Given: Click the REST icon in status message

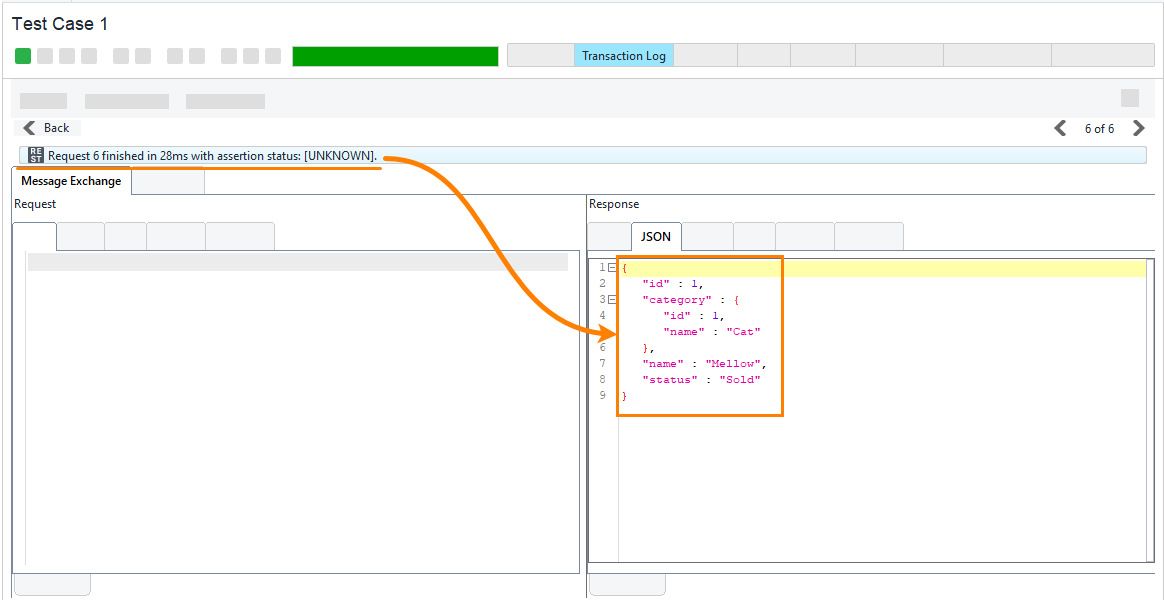Looking at the screenshot, I should coord(36,155).
